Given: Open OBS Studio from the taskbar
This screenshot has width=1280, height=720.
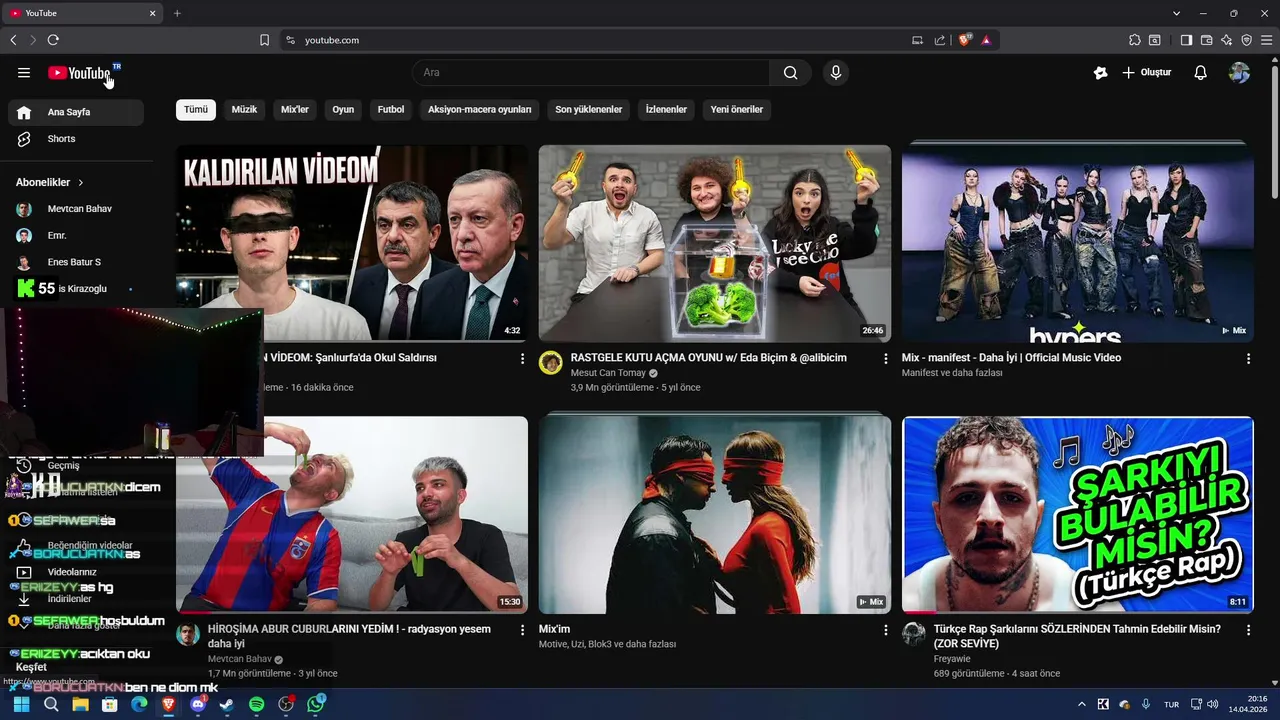Looking at the screenshot, I should pyautogui.click(x=286, y=704).
